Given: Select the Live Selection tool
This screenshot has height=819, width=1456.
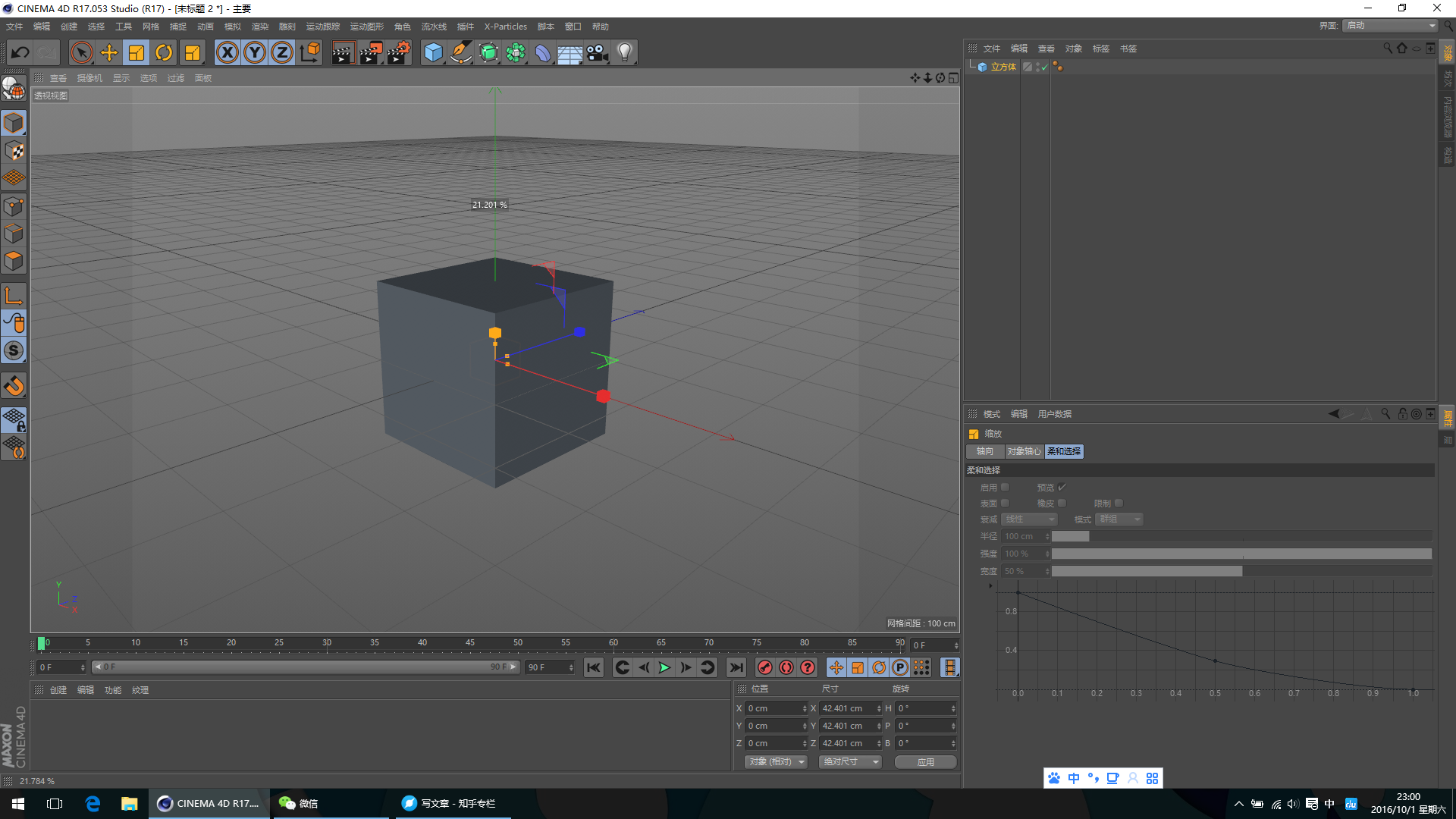Looking at the screenshot, I should (x=81, y=52).
